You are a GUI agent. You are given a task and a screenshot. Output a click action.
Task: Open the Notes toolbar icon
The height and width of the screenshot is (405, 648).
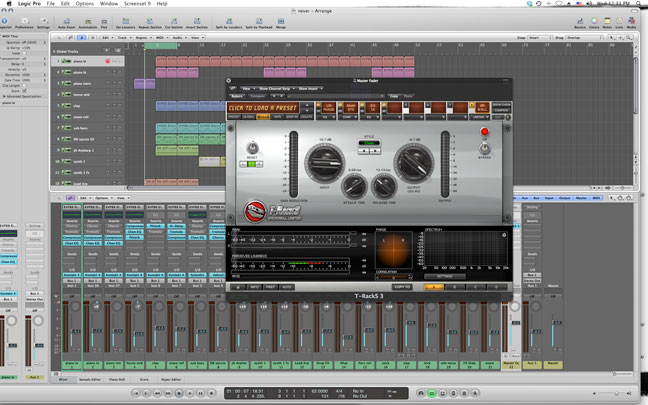[x=607, y=21]
